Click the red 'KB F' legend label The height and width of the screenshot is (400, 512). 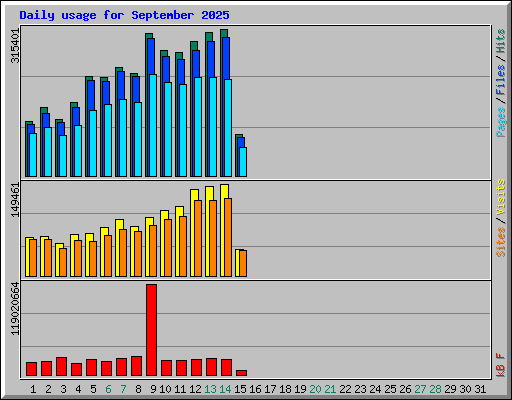coord(501,365)
